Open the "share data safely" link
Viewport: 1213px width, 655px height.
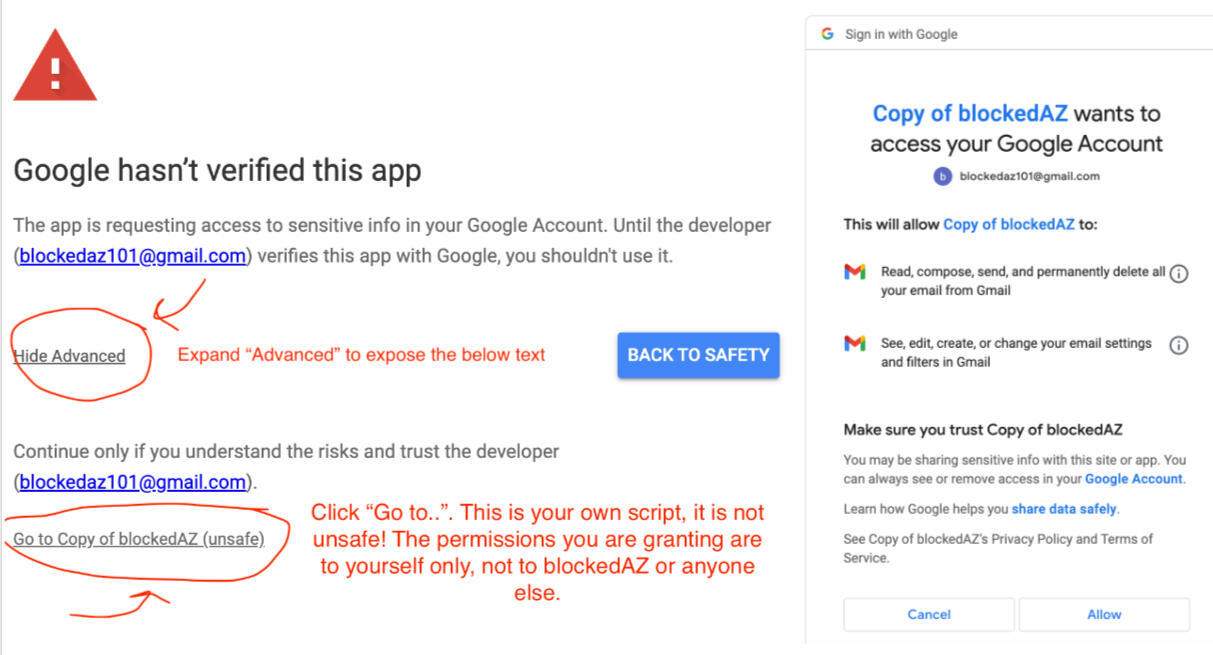[1064, 509]
